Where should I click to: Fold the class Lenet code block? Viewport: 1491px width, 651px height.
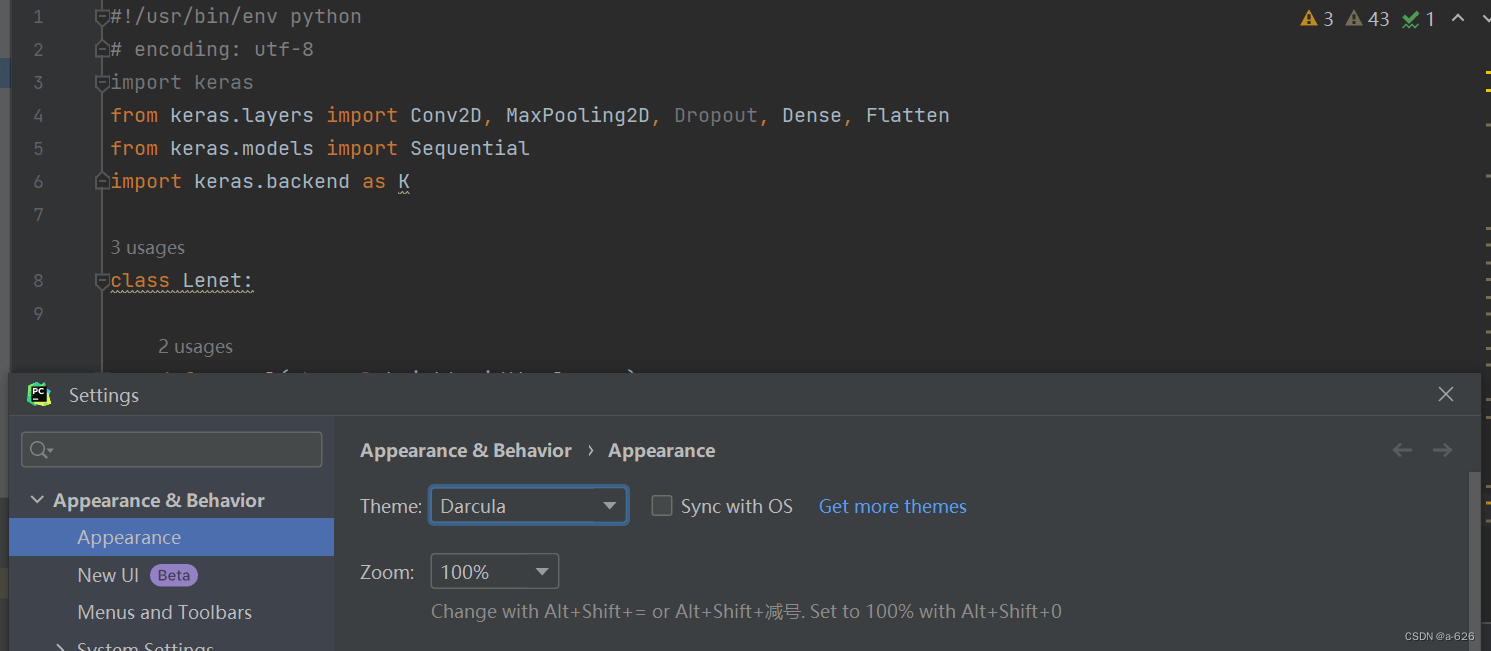tap(102, 282)
